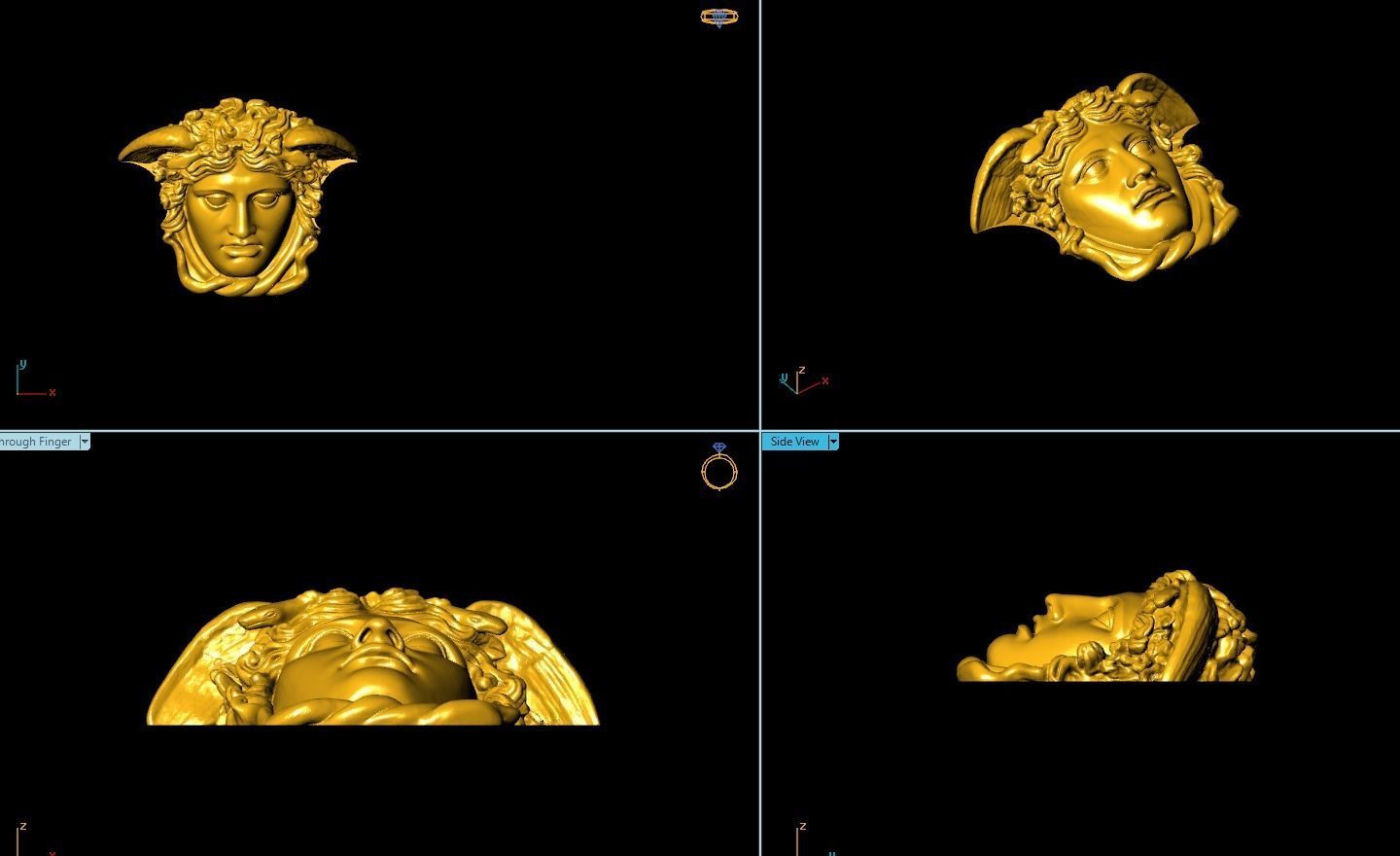Click the top-view ring orientation icon
This screenshot has height=856, width=1400.
coord(718,18)
